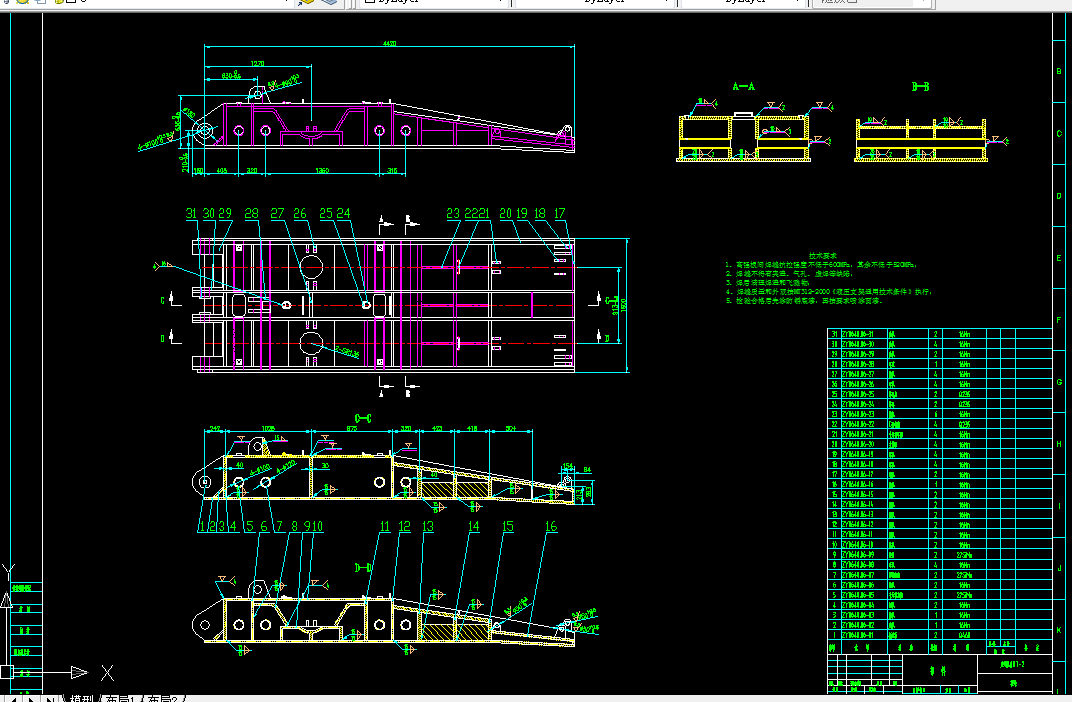Select the C-C section view label
This screenshot has height=702, width=1072.
point(362,418)
